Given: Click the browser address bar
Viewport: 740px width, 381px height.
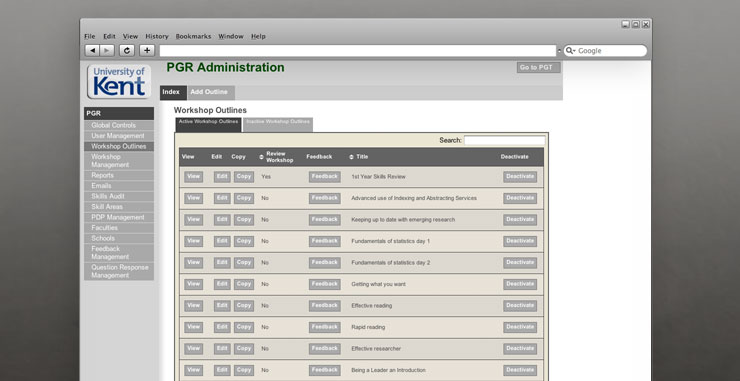Looking at the screenshot, I should coord(358,51).
